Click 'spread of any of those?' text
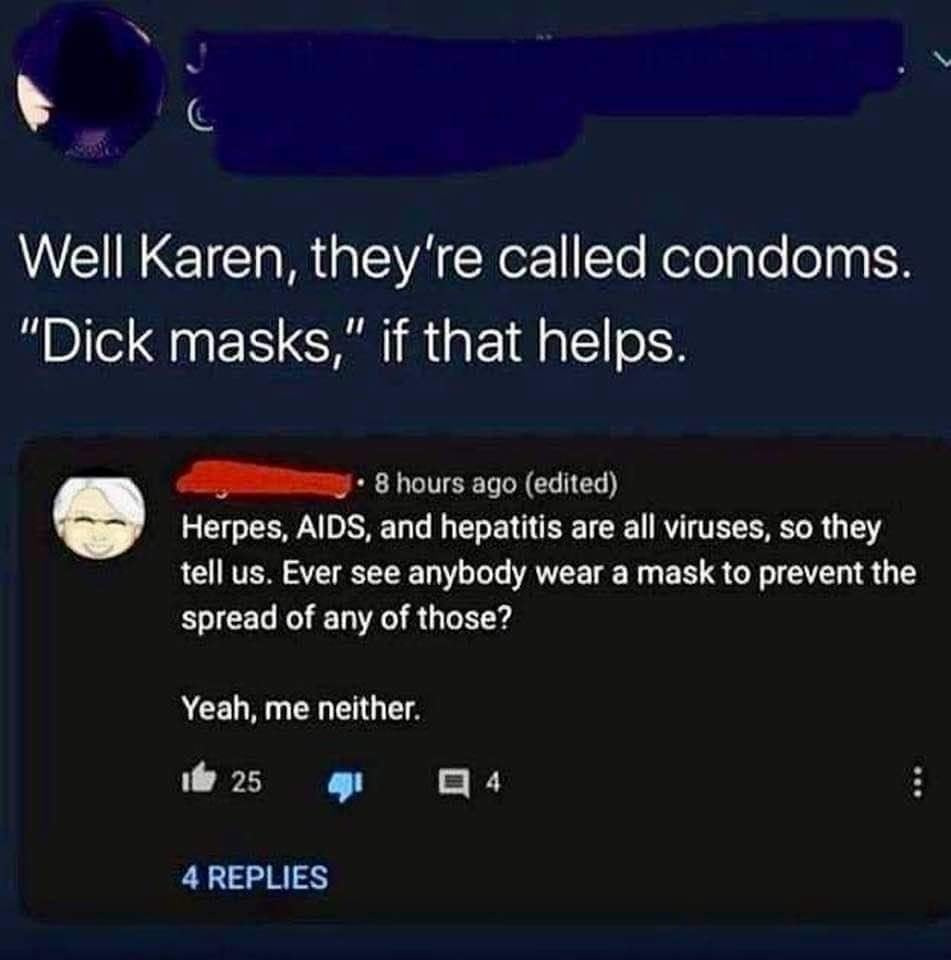This screenshot has width=951, height=960. coord(346,619)
